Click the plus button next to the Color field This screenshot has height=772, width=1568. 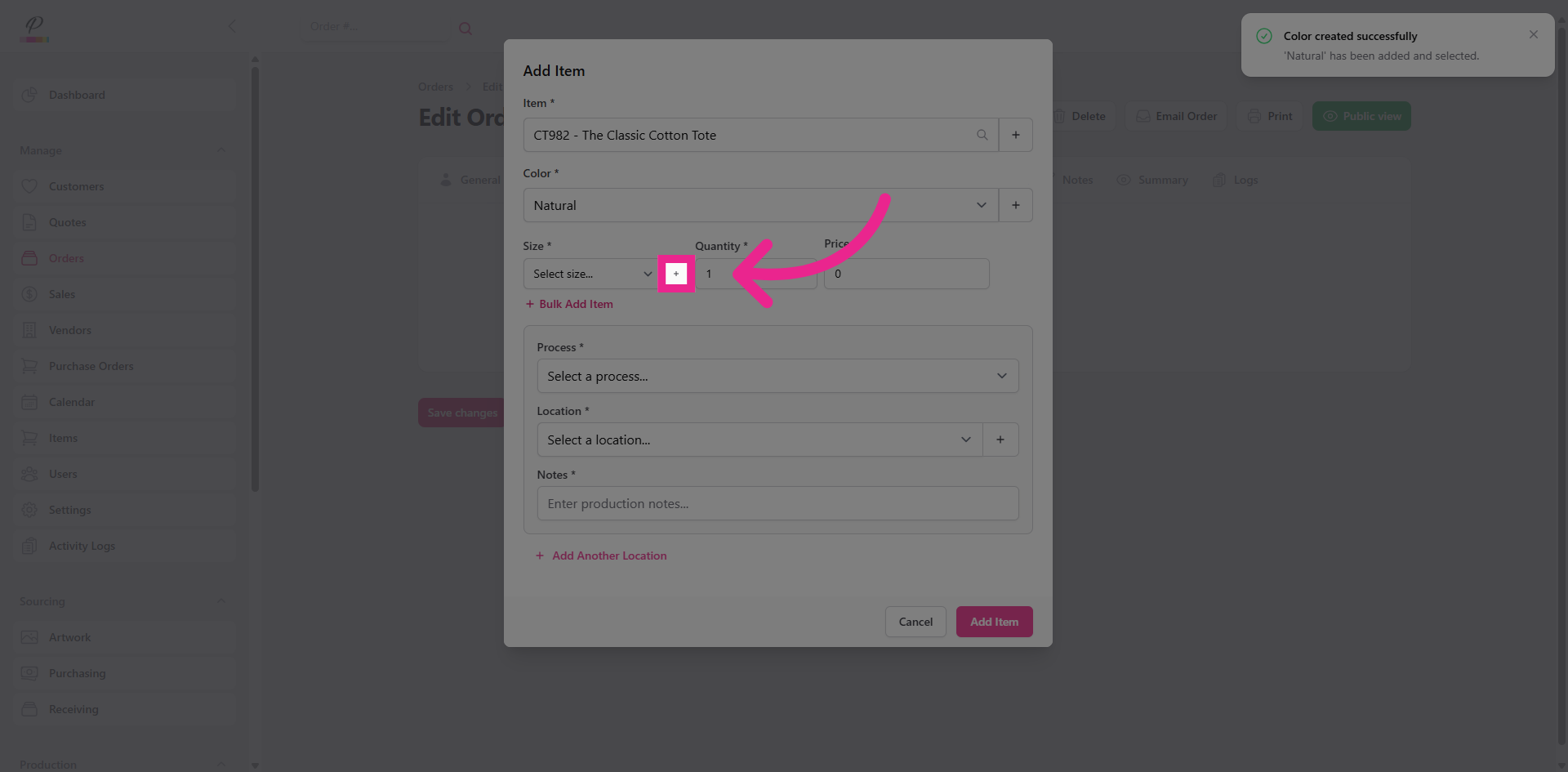pyautogui.click(x=1015, y=205)
